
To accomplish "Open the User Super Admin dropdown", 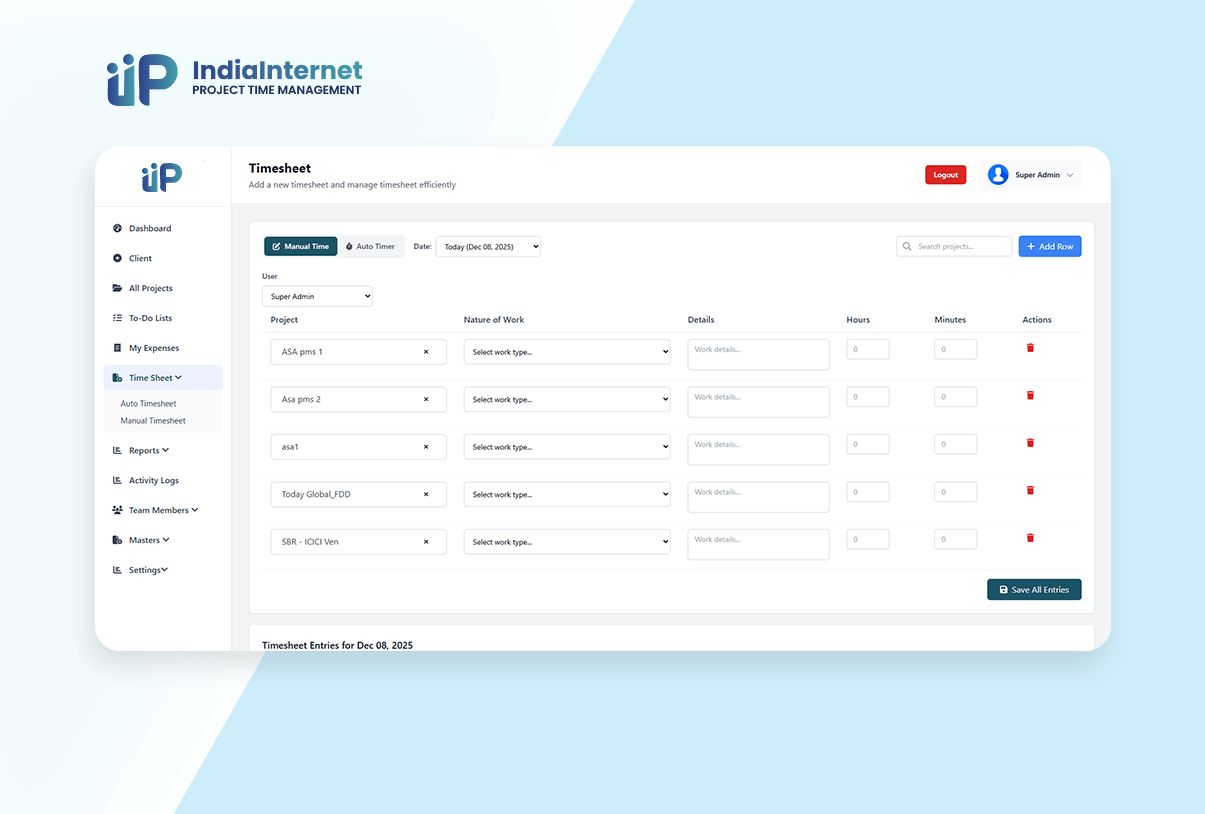I will pyautogui.click(x=317, y=296).
